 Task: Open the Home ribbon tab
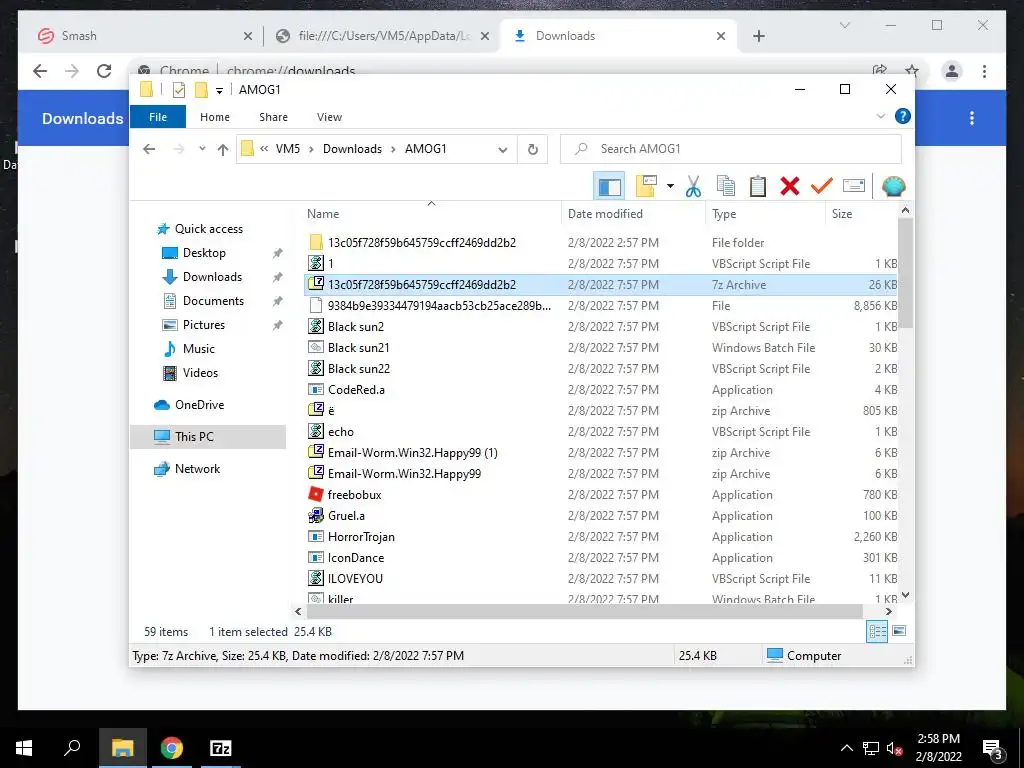pyautogui.click(x=215, y=117)
